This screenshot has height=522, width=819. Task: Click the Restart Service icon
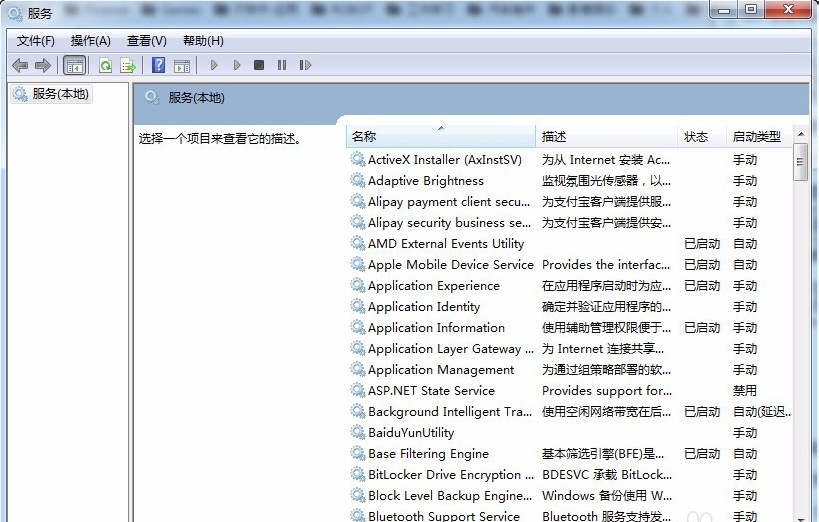point(305,65)
